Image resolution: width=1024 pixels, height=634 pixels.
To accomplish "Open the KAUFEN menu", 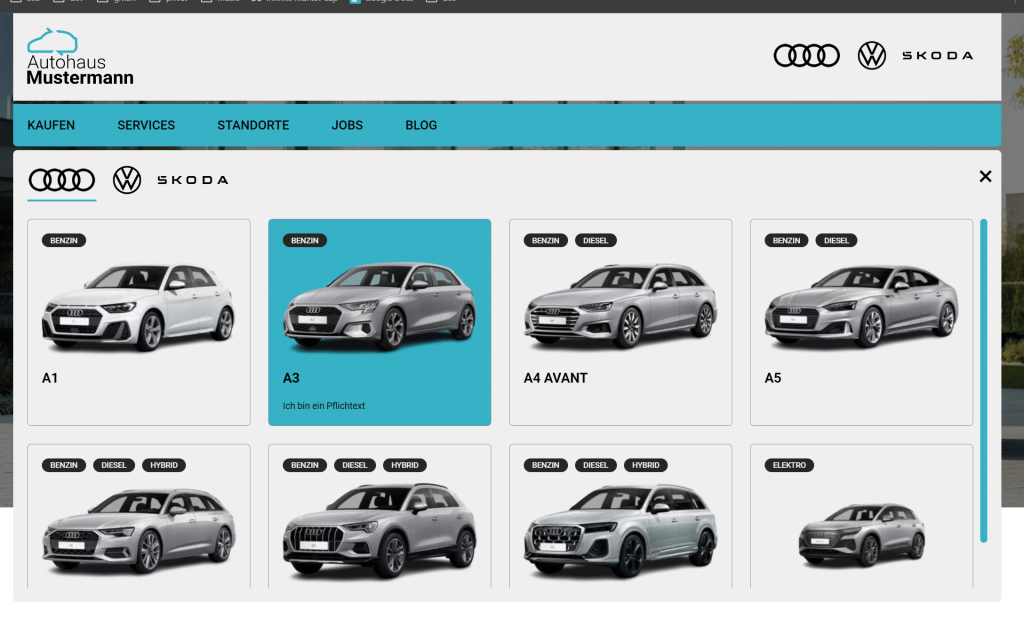I will pyautogui.click(x=51, y=125).
